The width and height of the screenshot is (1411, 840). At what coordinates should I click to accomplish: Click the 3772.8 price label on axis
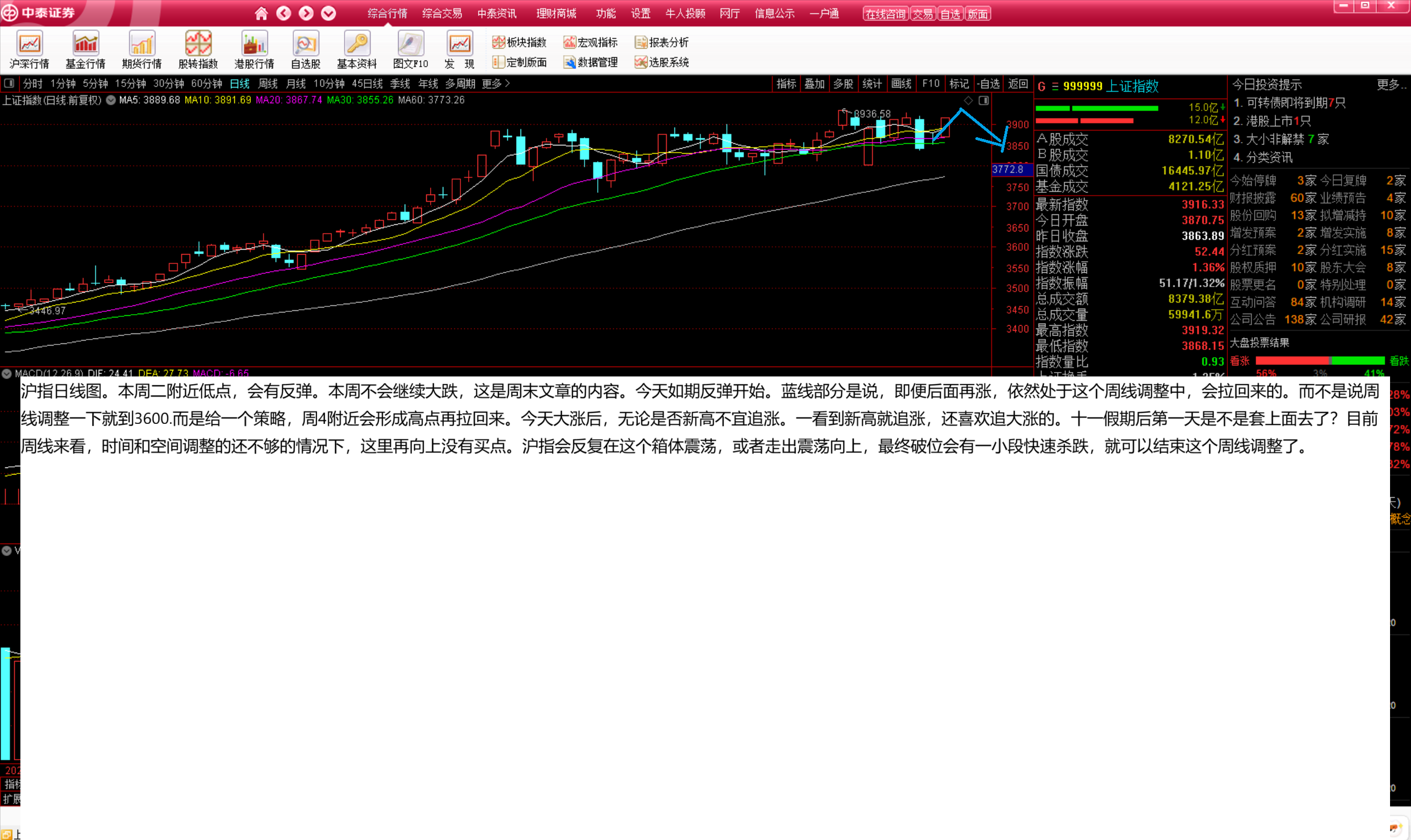point(1008,169)
